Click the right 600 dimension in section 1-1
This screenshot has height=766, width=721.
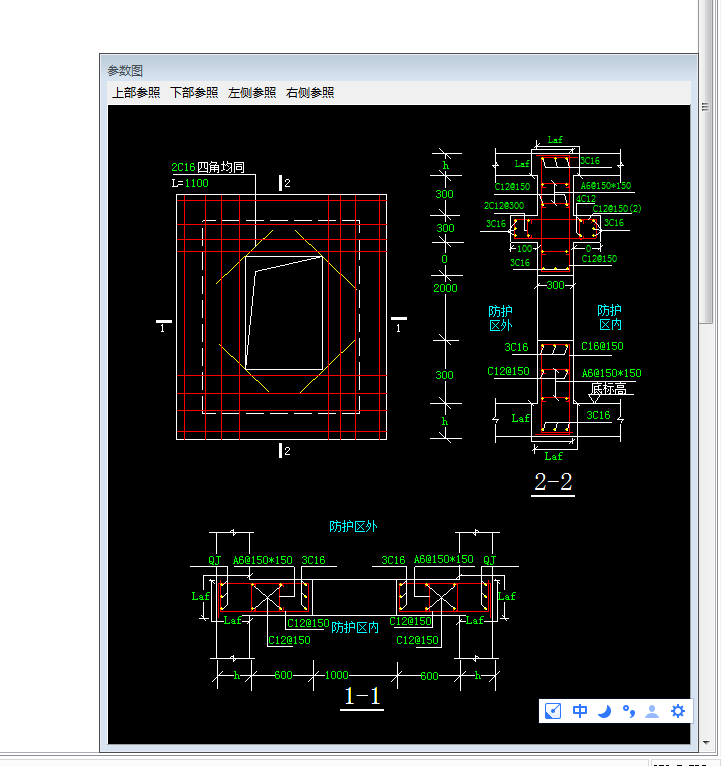pos(429,676)
